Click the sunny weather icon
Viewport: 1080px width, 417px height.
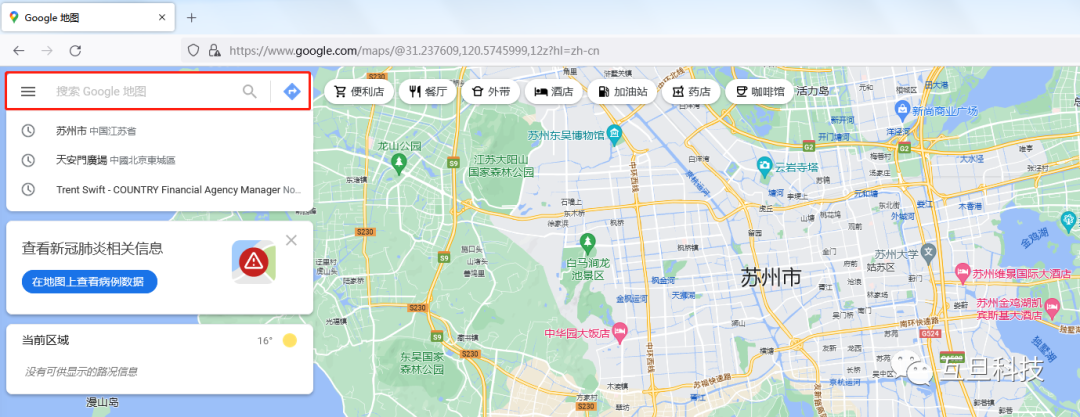point(290,340)
